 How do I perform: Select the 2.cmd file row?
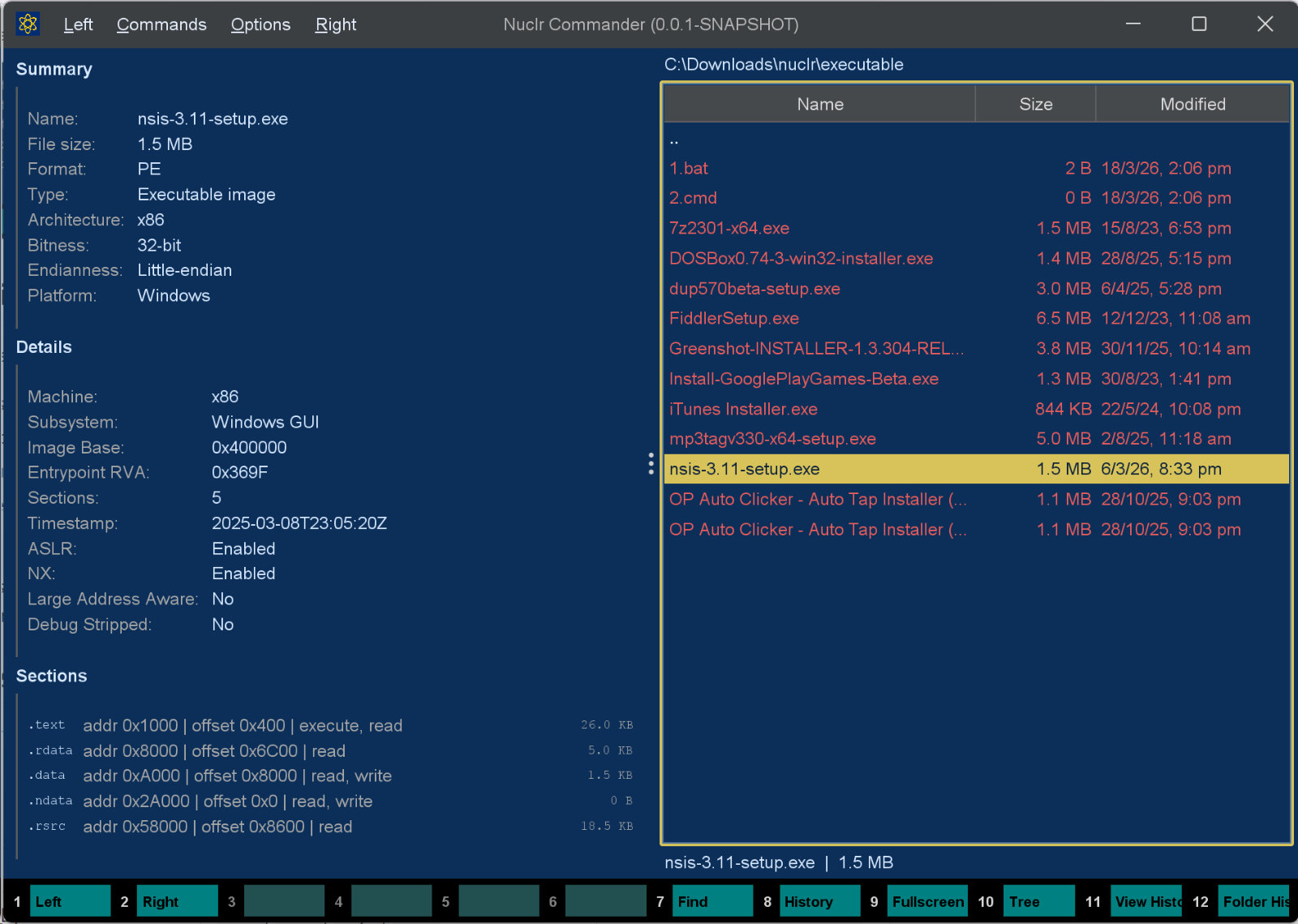tap(977, 198)
